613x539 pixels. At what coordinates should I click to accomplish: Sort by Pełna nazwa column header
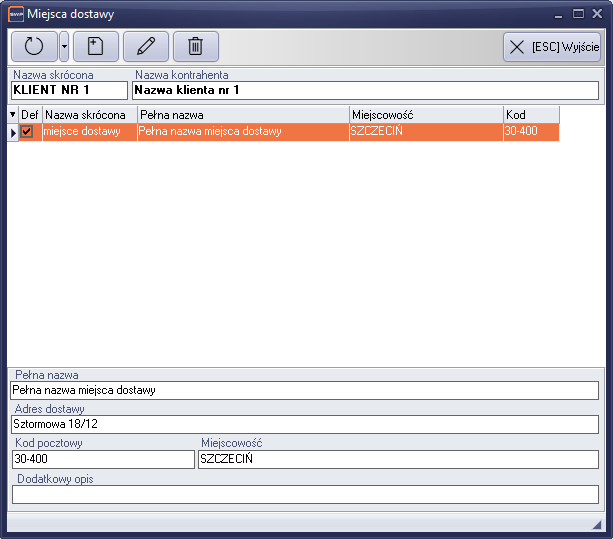pyautogui.click(x=243, y=115)
